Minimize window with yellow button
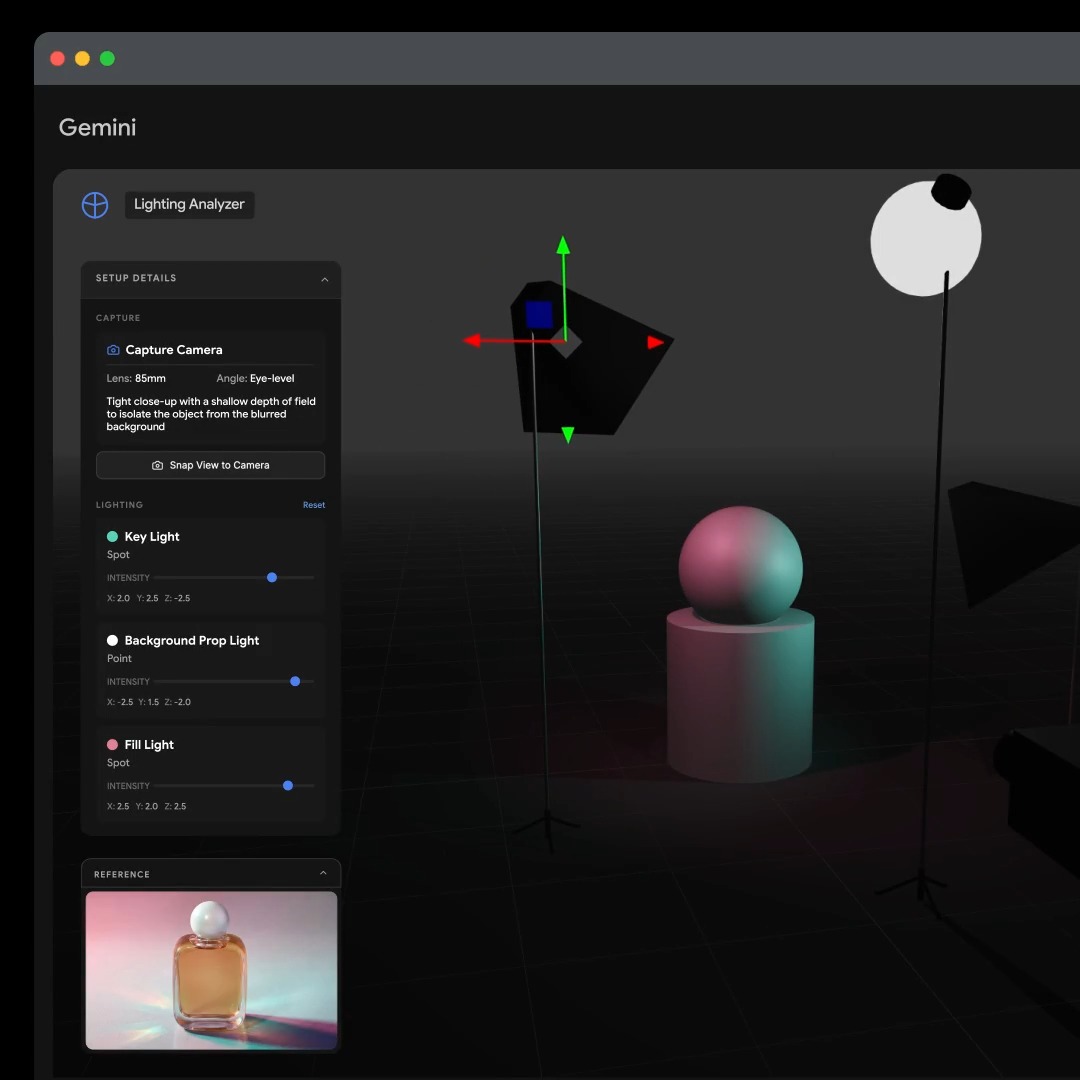Image resolution: width=1080 pixels, height=1080 pixels. click(x=83, y=59)
